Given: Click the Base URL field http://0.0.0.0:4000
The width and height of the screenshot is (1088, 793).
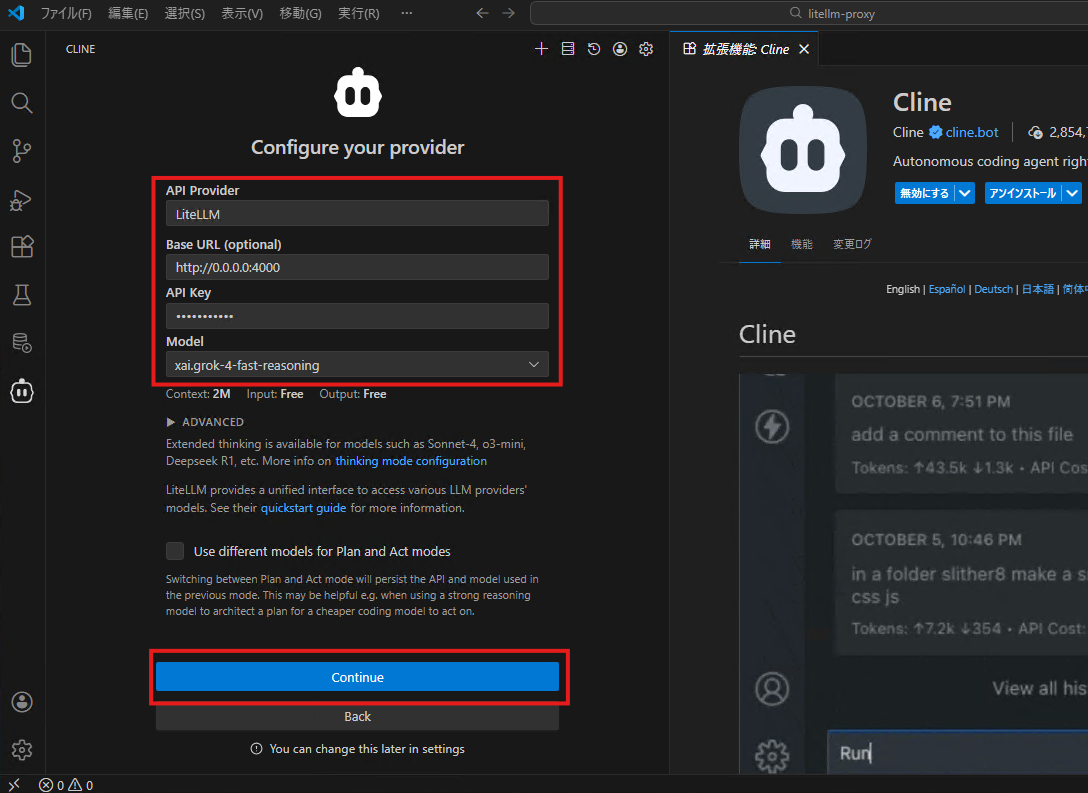Looking at the screenshot, I should point(357,267).
